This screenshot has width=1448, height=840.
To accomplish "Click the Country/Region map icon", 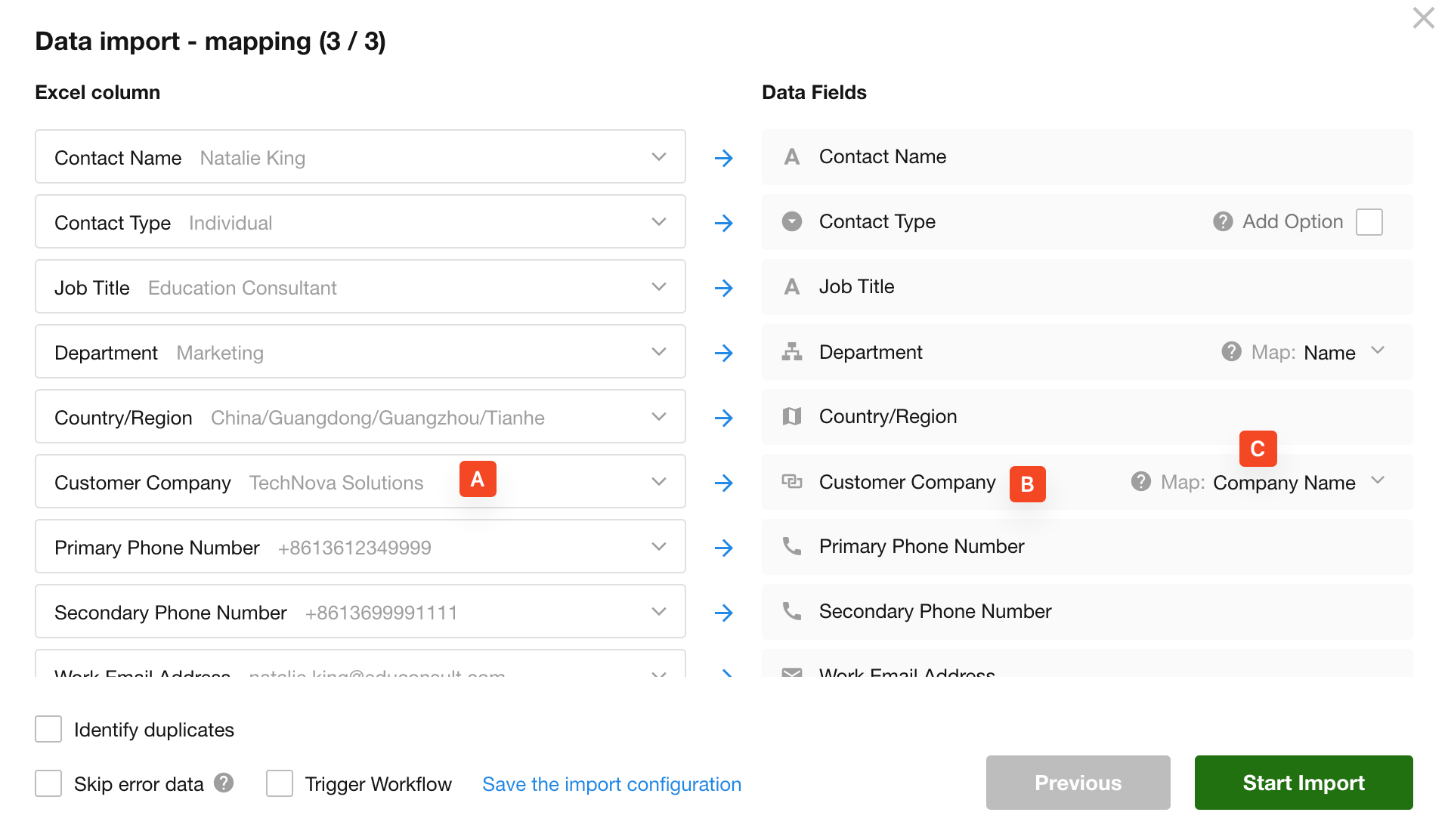I will point(791,416).
